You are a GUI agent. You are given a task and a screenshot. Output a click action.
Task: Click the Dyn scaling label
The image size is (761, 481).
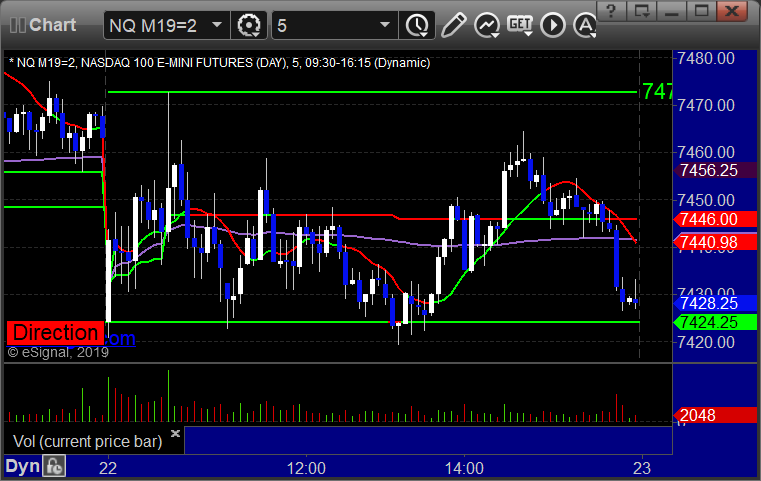click(22, 466)
